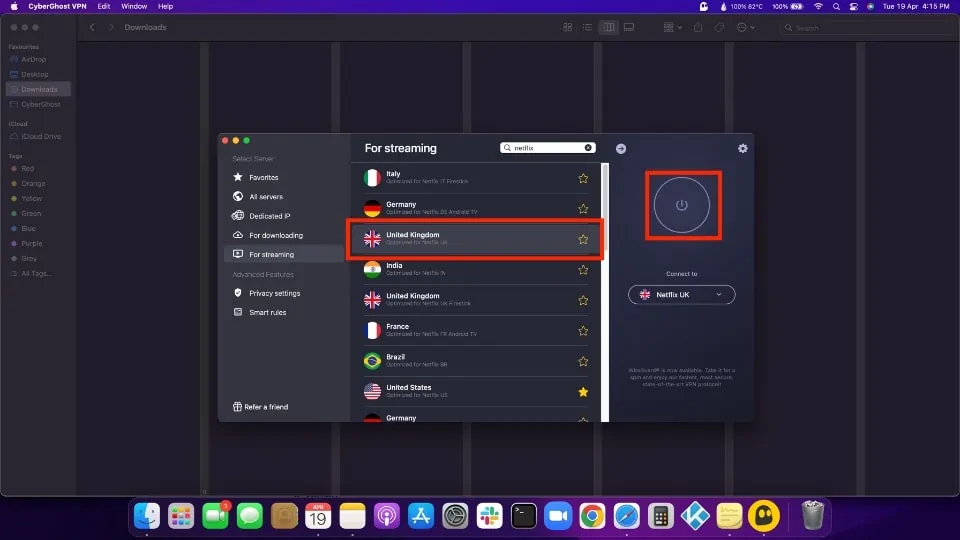The height and width of the screenshot is (540, 960).
Task: Open Terminal from the Dock
Action: pos(523,516)
